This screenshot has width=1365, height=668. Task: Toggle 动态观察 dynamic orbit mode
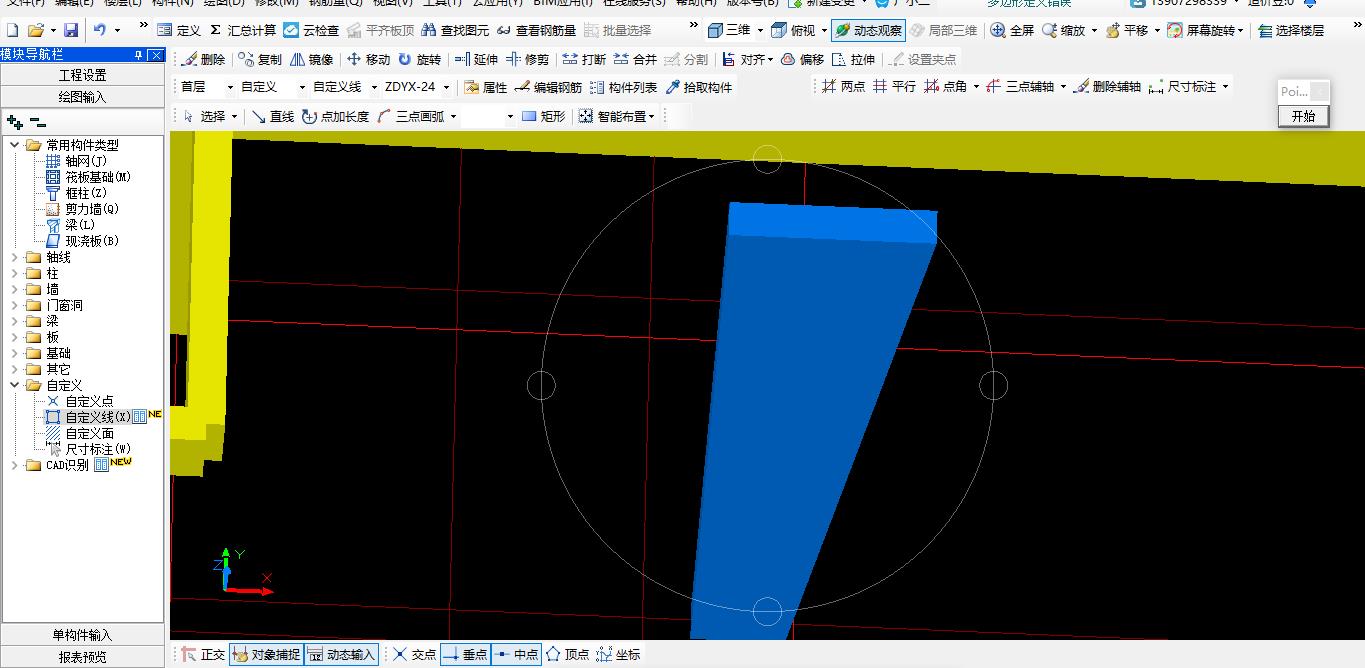867,31
